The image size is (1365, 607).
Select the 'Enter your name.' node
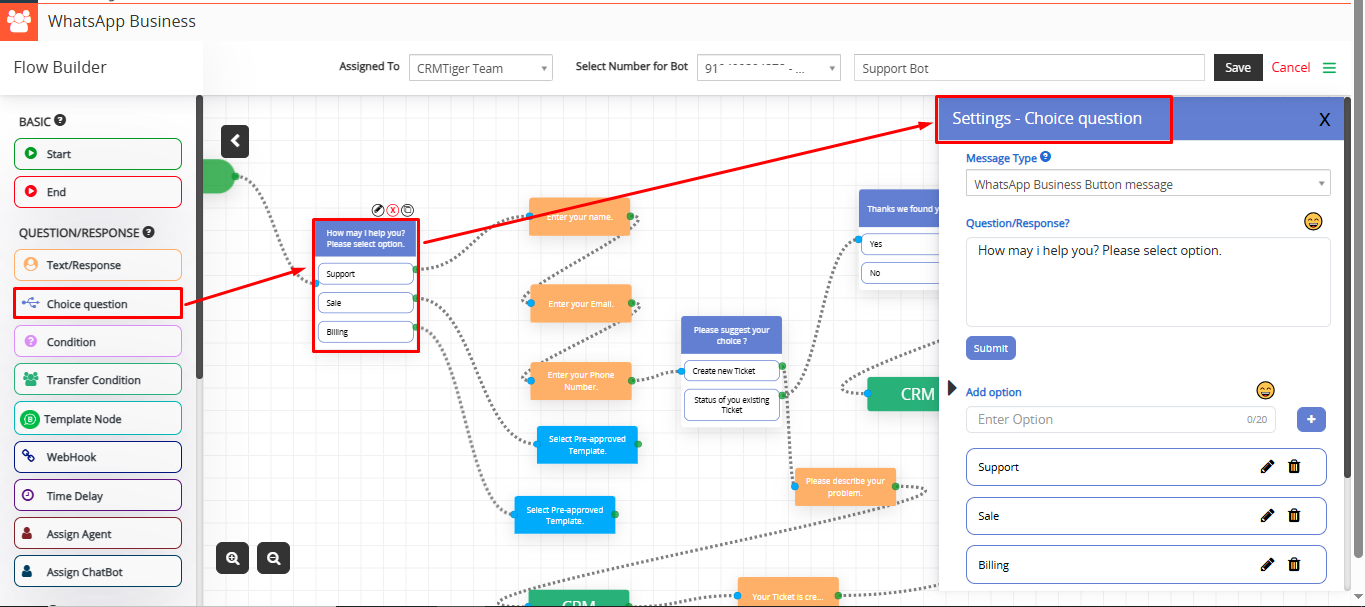coord(580,217)
